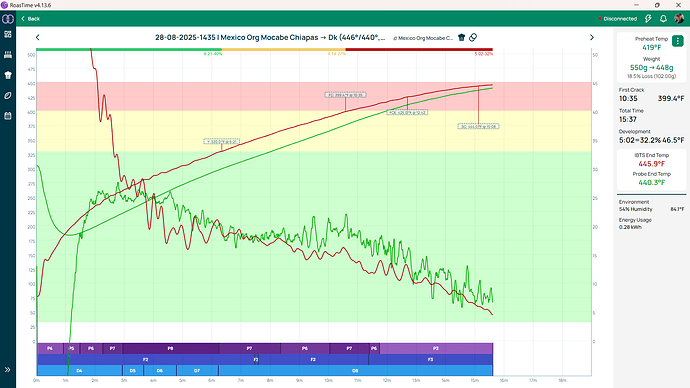Open the user profile avatar
The height and width of the screenshot is (388, 690).
679,18
